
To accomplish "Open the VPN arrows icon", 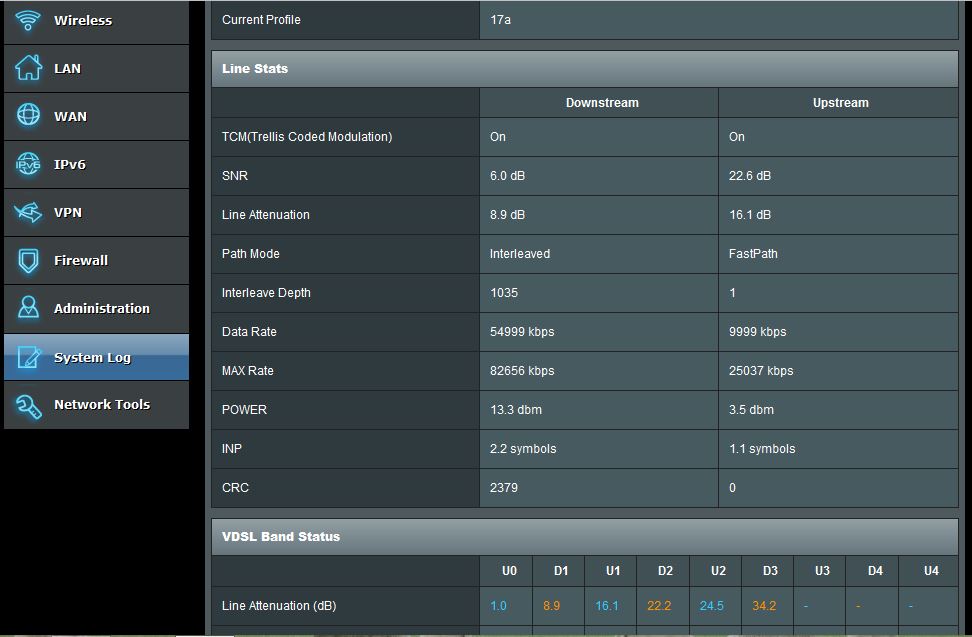I will tap(28, 212).
